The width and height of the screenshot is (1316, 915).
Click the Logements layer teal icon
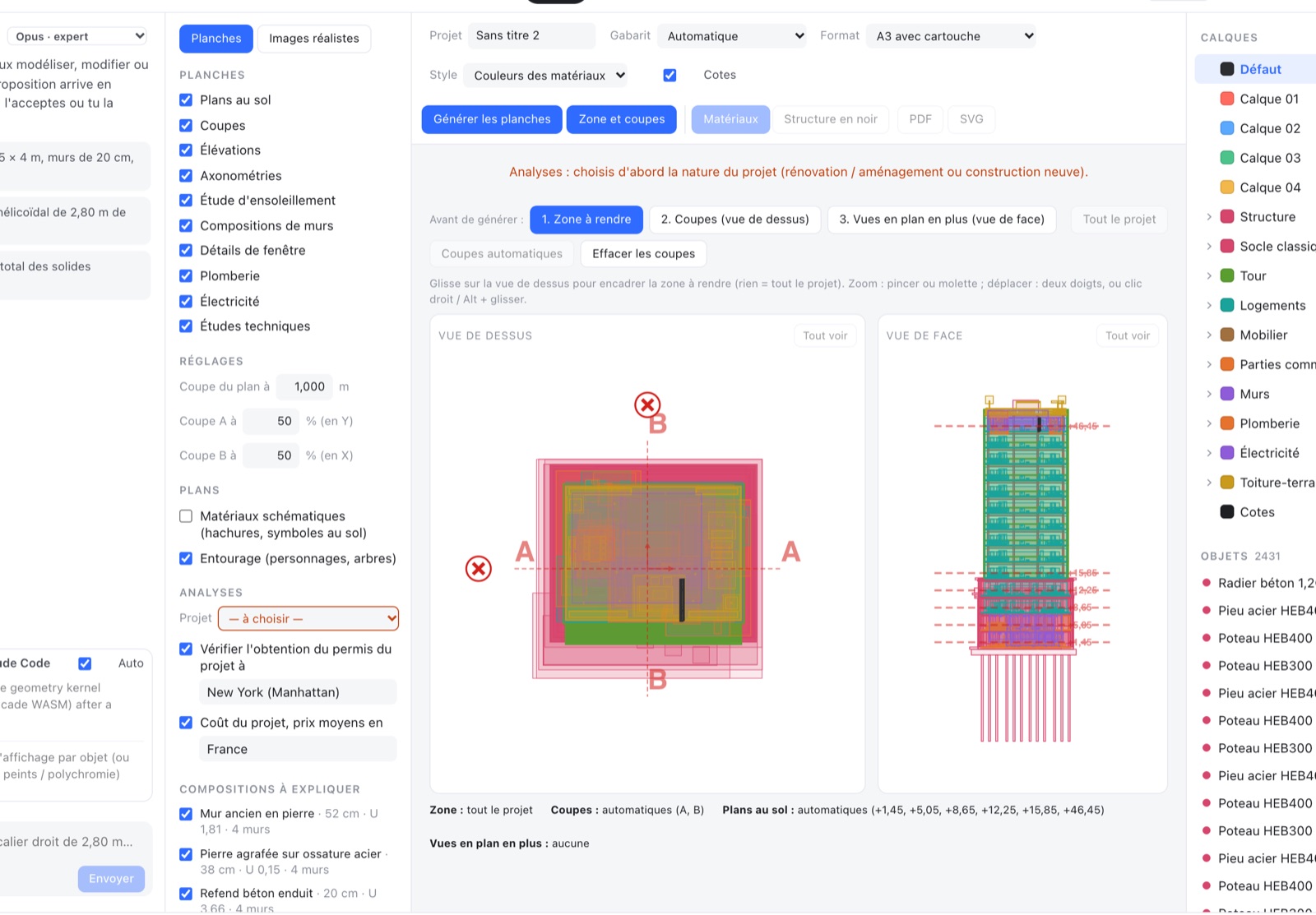pos(1227,305)
